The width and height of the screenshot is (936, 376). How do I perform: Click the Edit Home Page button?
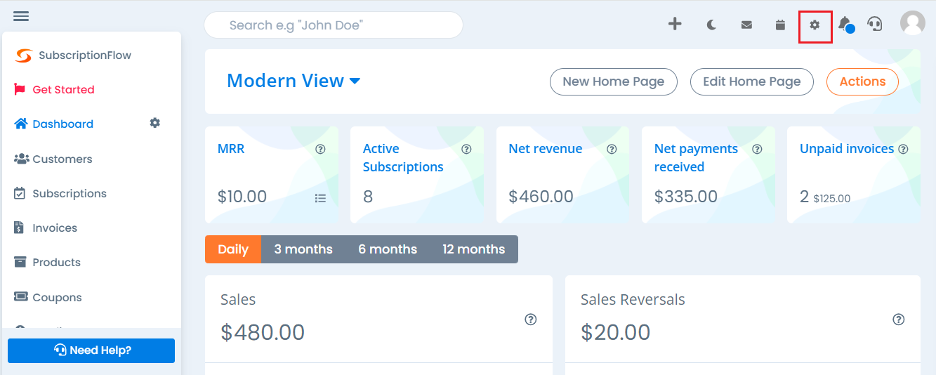point(752,82)
